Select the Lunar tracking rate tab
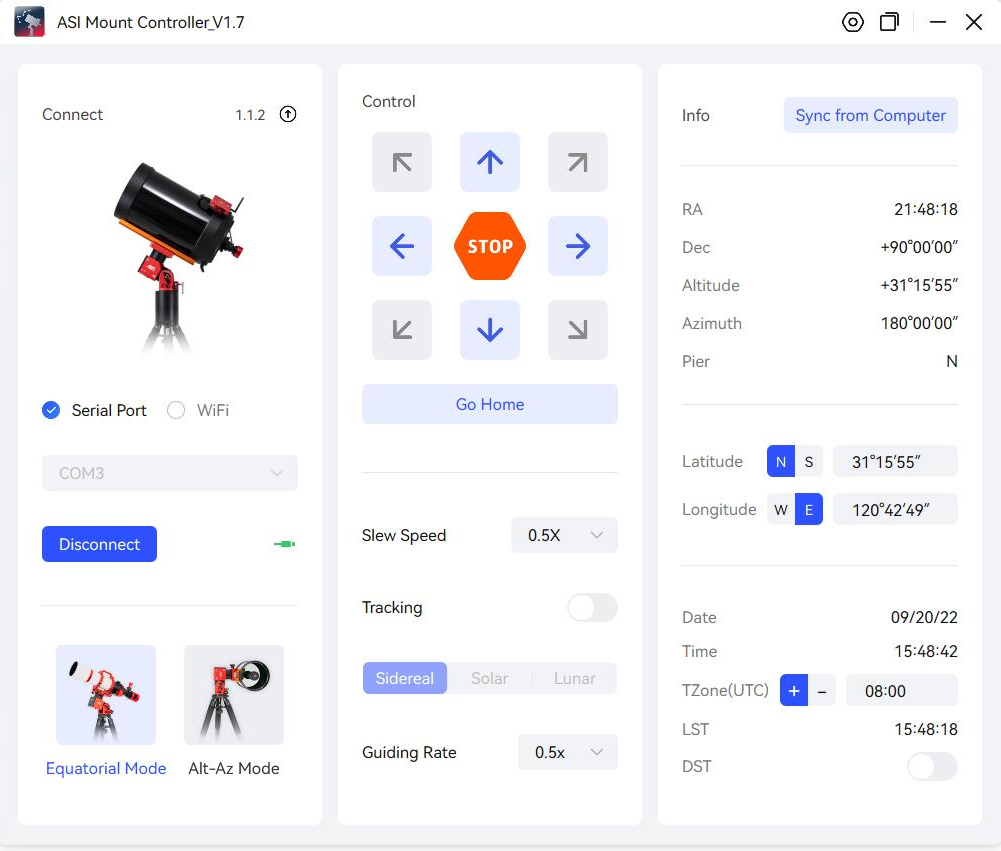Image resolution: width=1001 pixels, height=851 pixels. [575, 678]
